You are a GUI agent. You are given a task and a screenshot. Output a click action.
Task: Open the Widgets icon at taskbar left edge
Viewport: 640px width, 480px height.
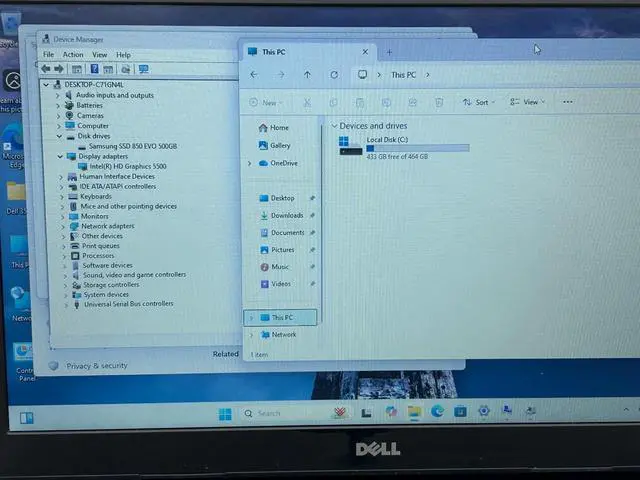(x=27, y=418)
